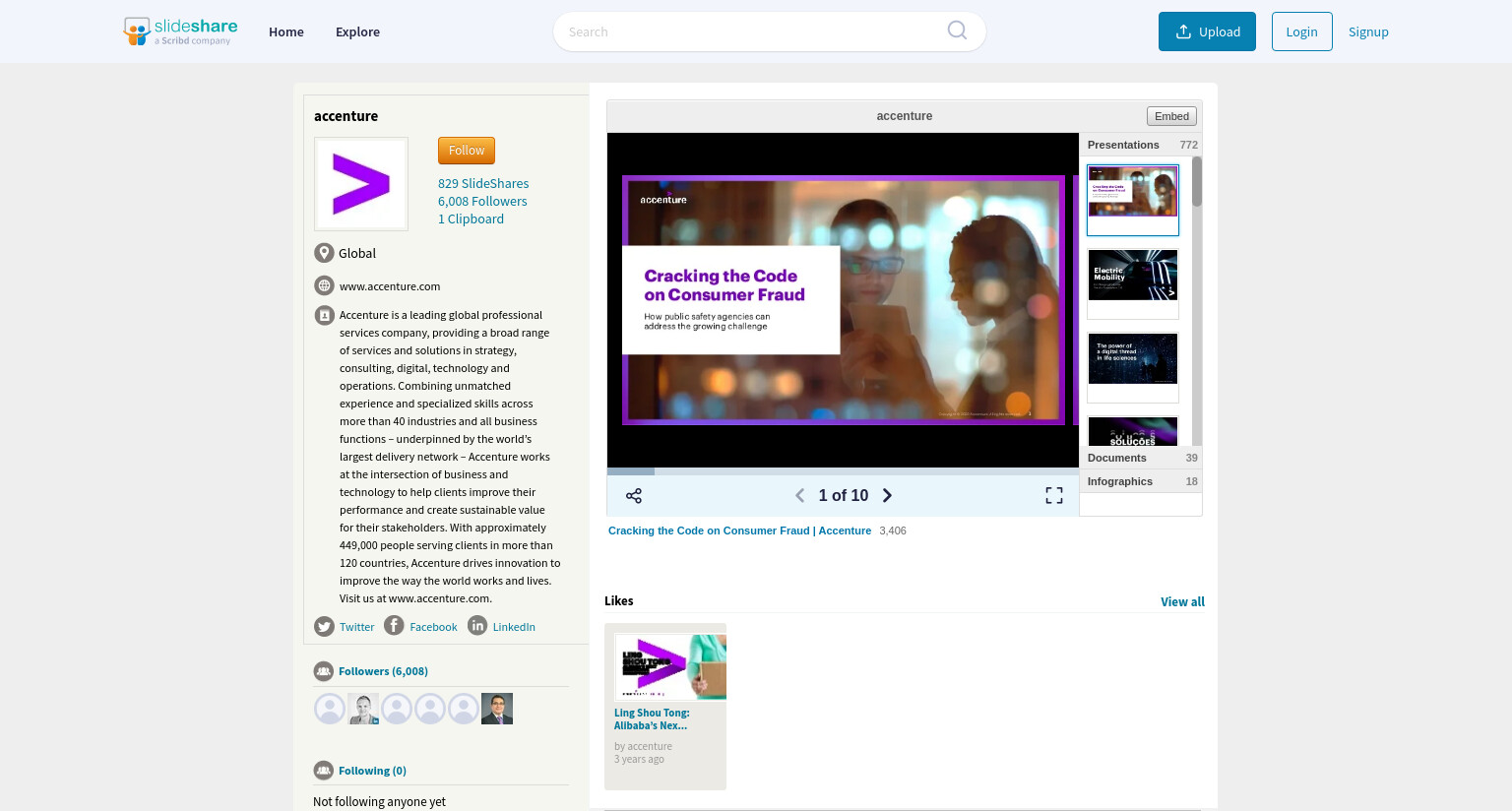Share the presentation using share icon

coord(634,496)
